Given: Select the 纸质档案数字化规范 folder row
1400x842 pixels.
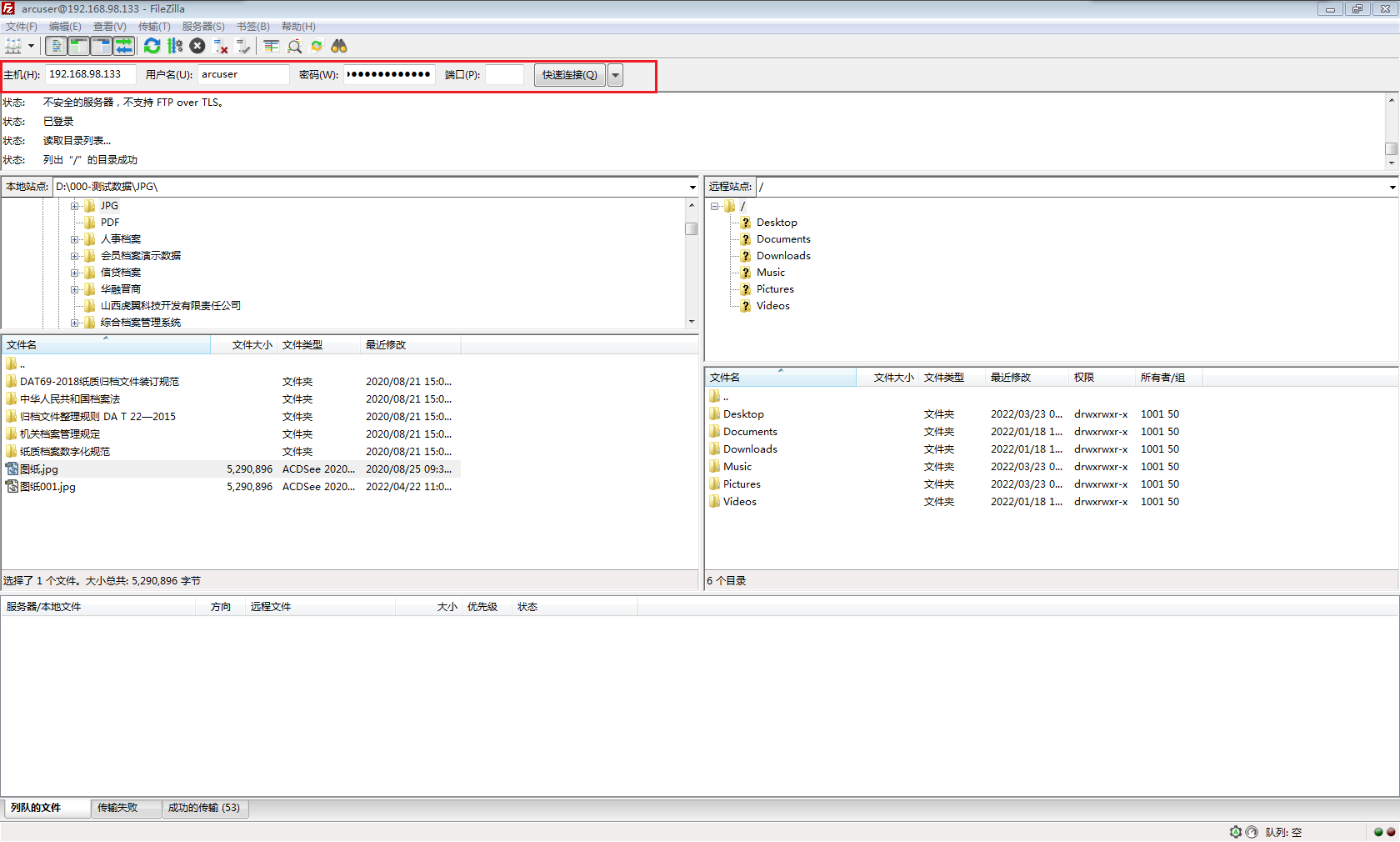Looking at the screenshot, I should pos(232,452).
